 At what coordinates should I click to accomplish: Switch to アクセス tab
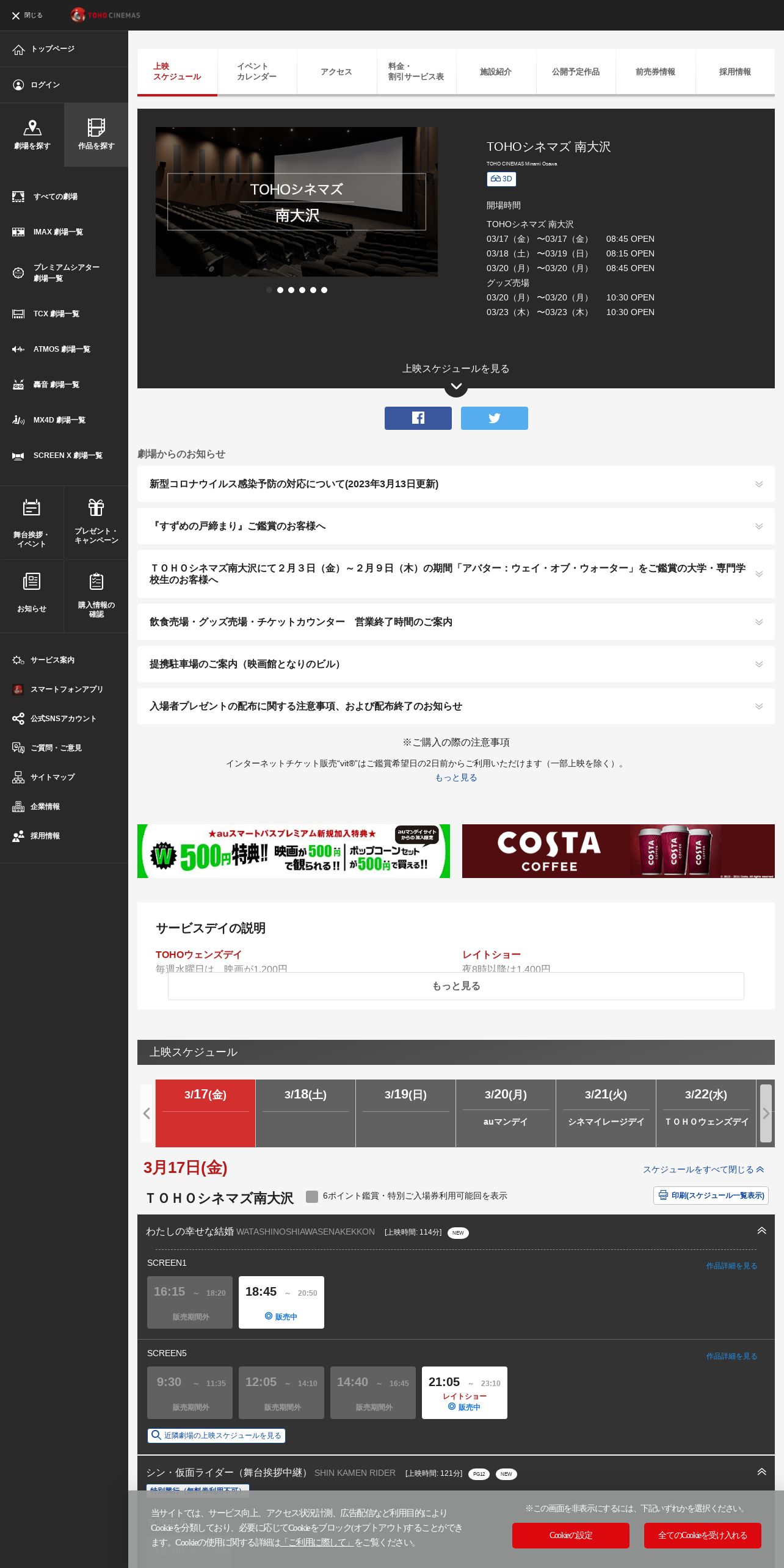pos(336,72)
